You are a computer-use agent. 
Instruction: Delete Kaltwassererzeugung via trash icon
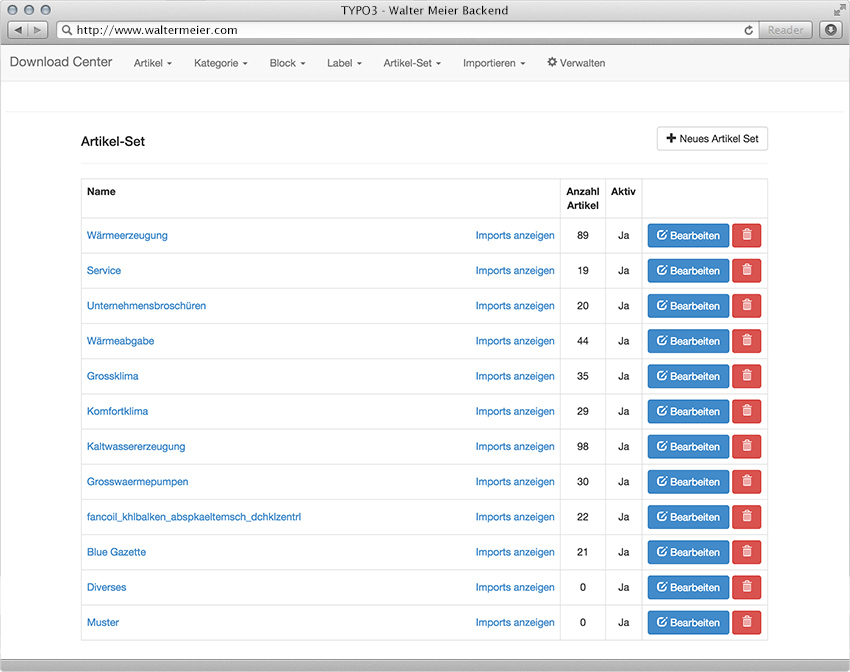tap(746, 447)
